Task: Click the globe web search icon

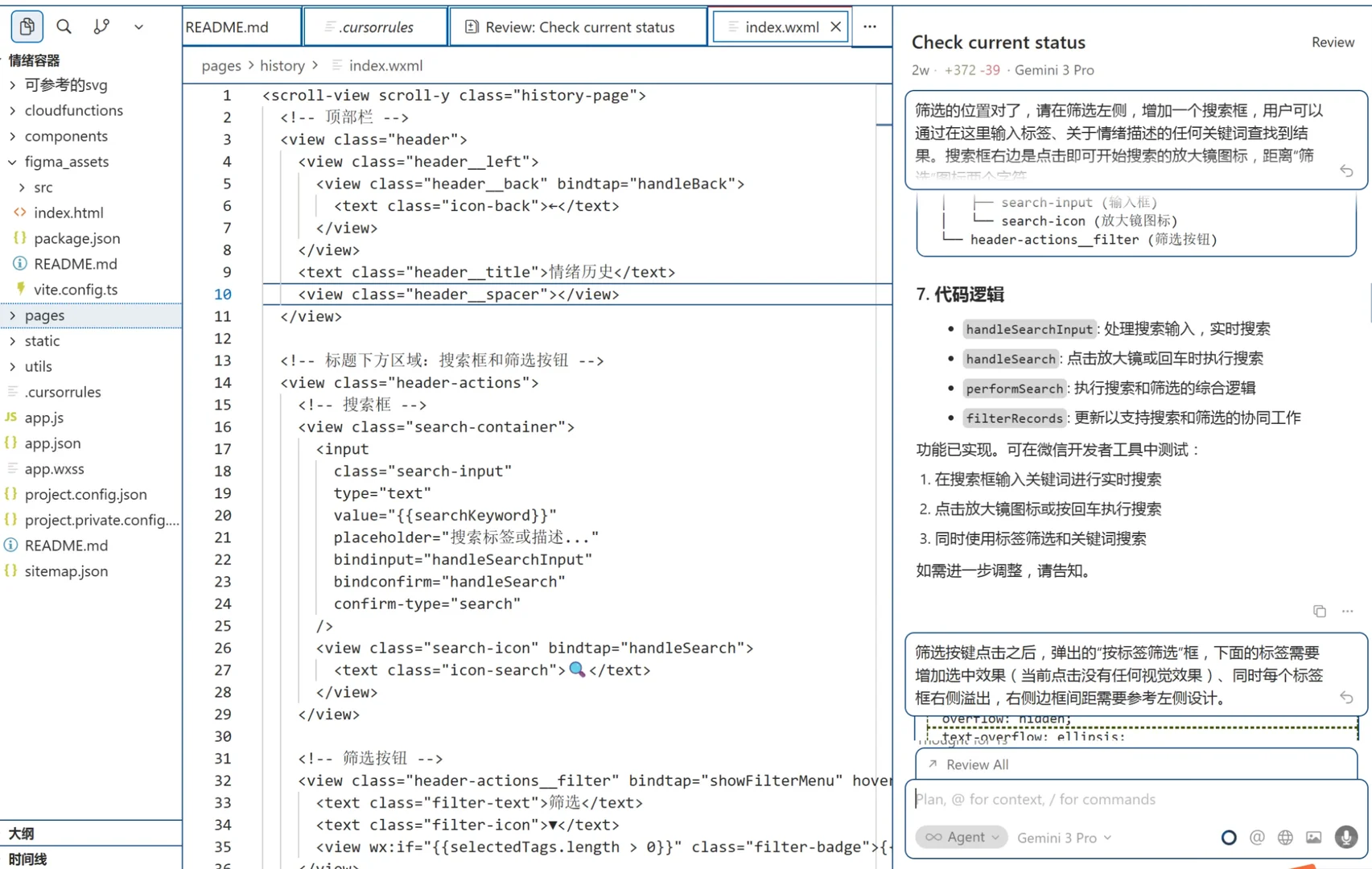Action: [1285, 838]
